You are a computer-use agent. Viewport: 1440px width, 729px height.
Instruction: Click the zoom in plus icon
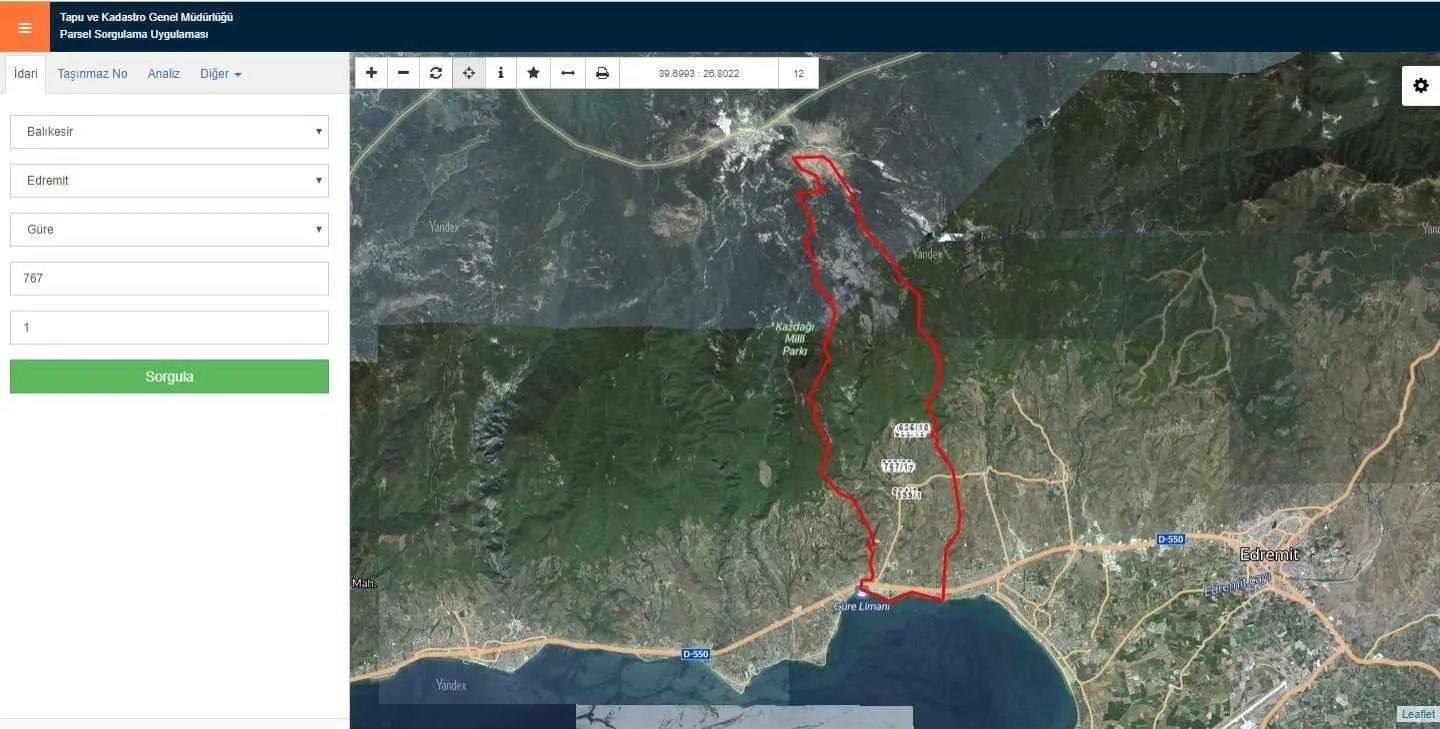pos(371,73)
